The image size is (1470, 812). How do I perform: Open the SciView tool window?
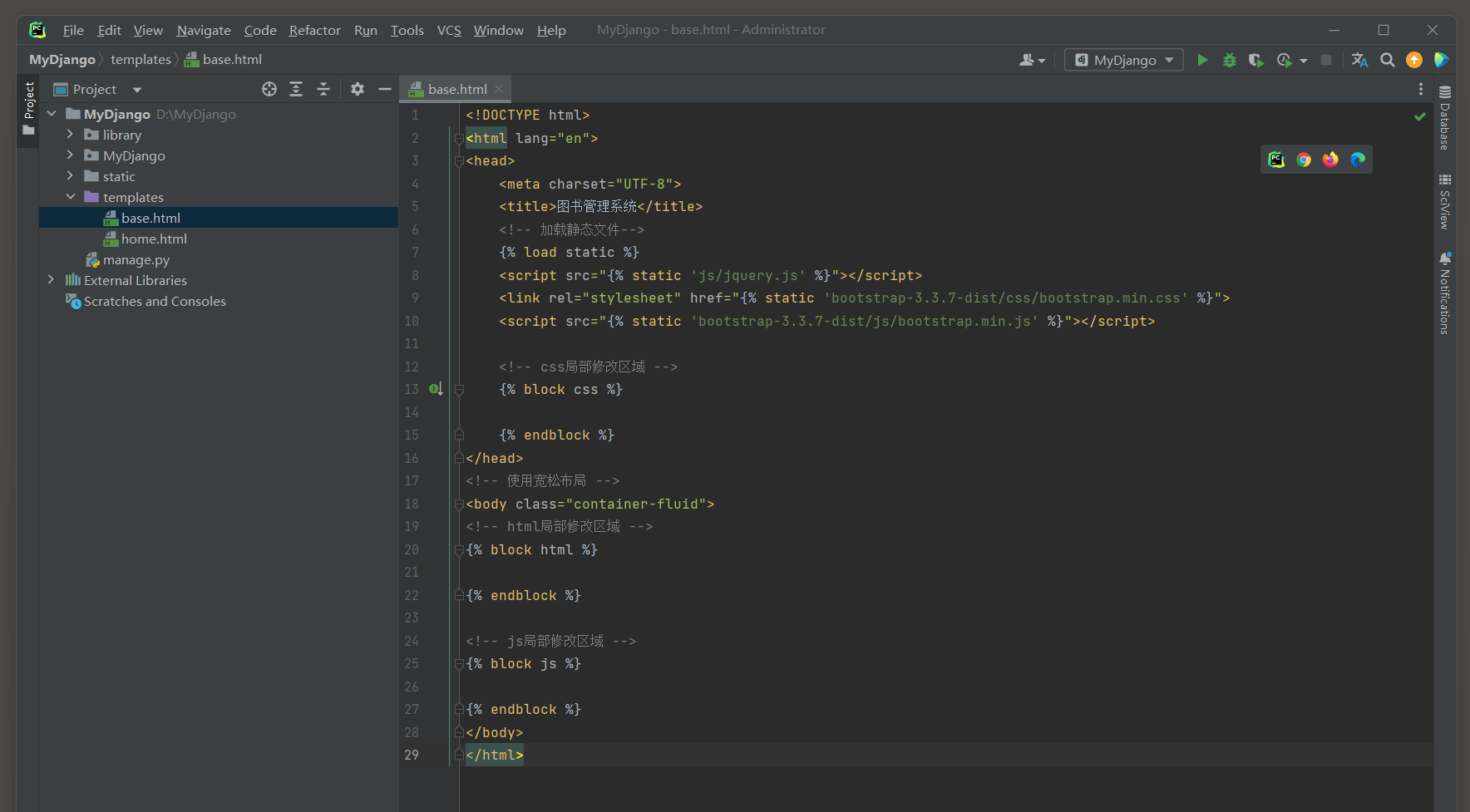(x=1445, y=202)
